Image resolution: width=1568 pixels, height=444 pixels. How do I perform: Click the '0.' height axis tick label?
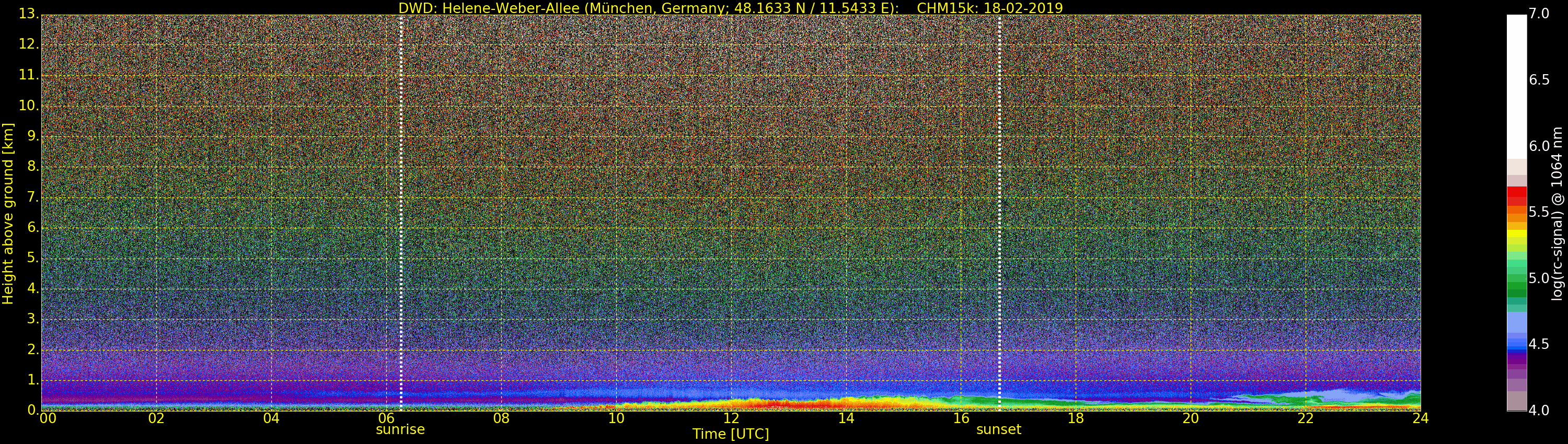click(x=32, y=410)
